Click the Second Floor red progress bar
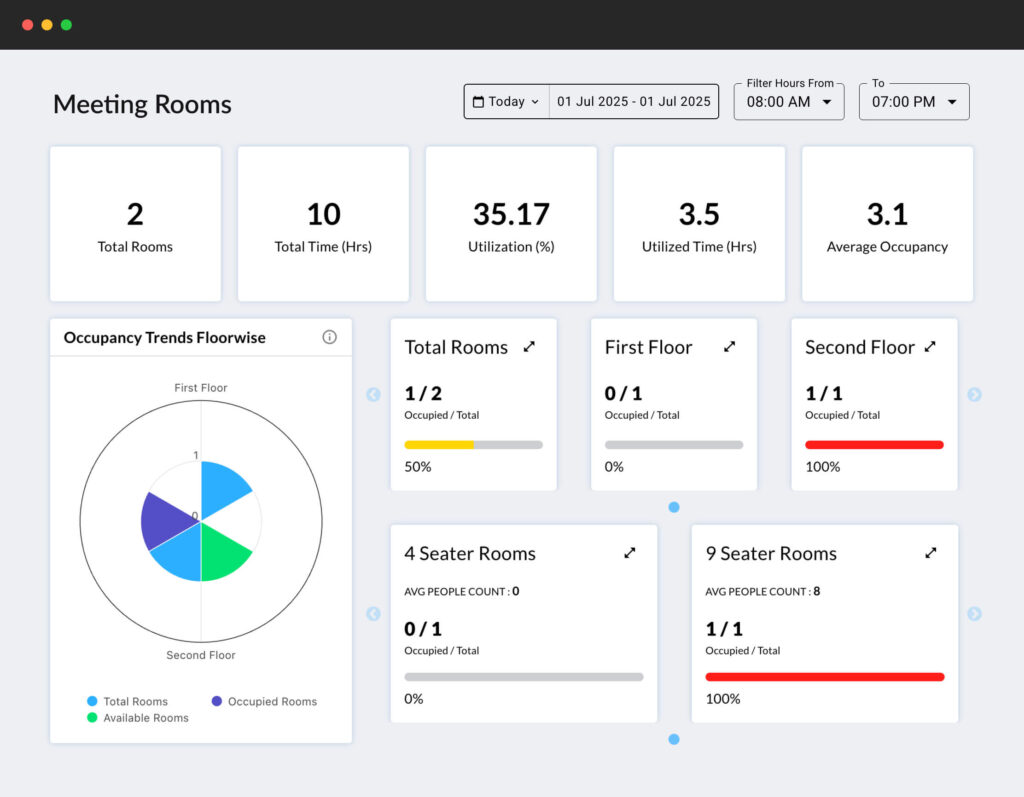 [874, 445]
